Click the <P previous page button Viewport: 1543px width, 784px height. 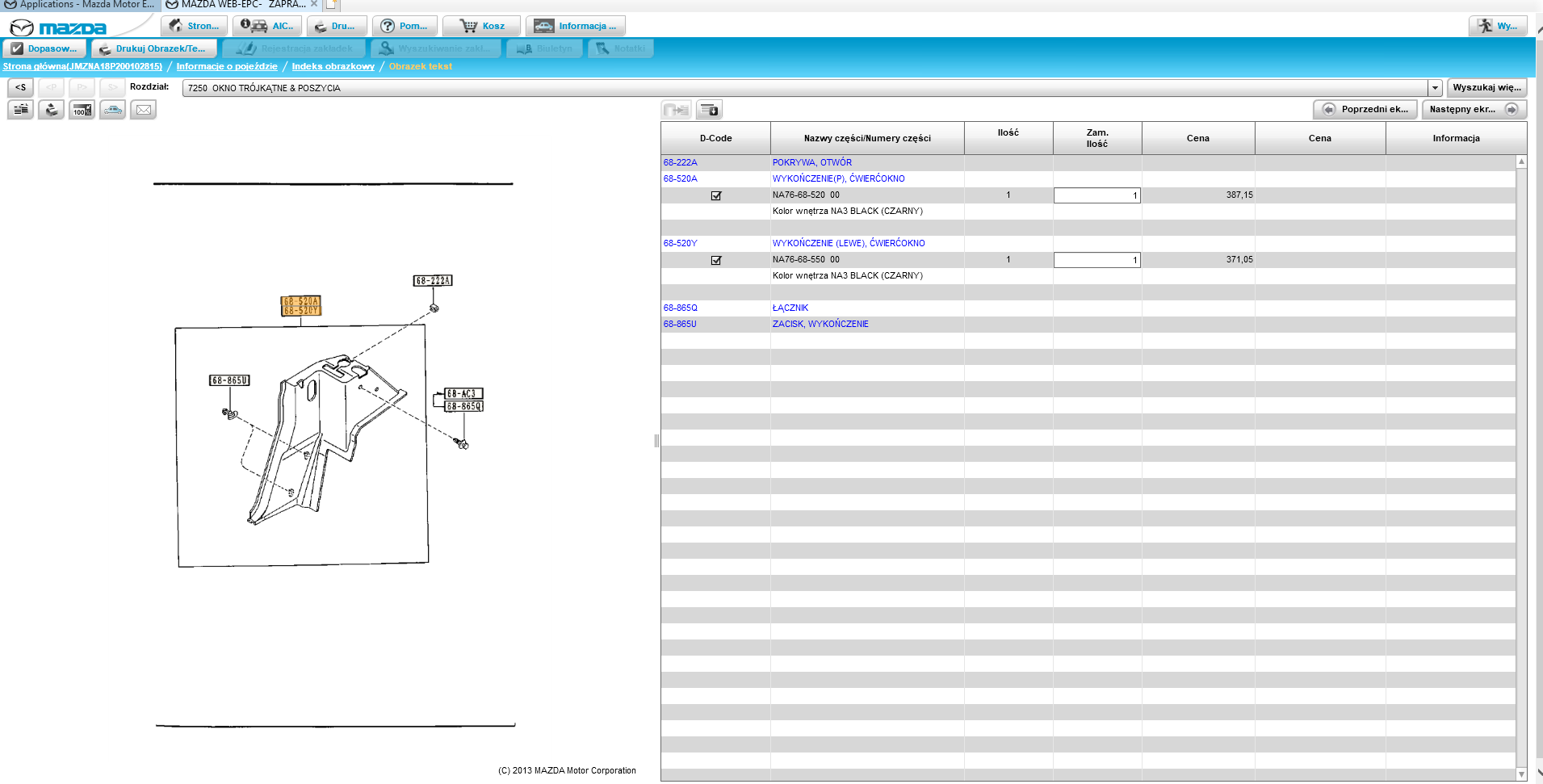coord(51,87)
